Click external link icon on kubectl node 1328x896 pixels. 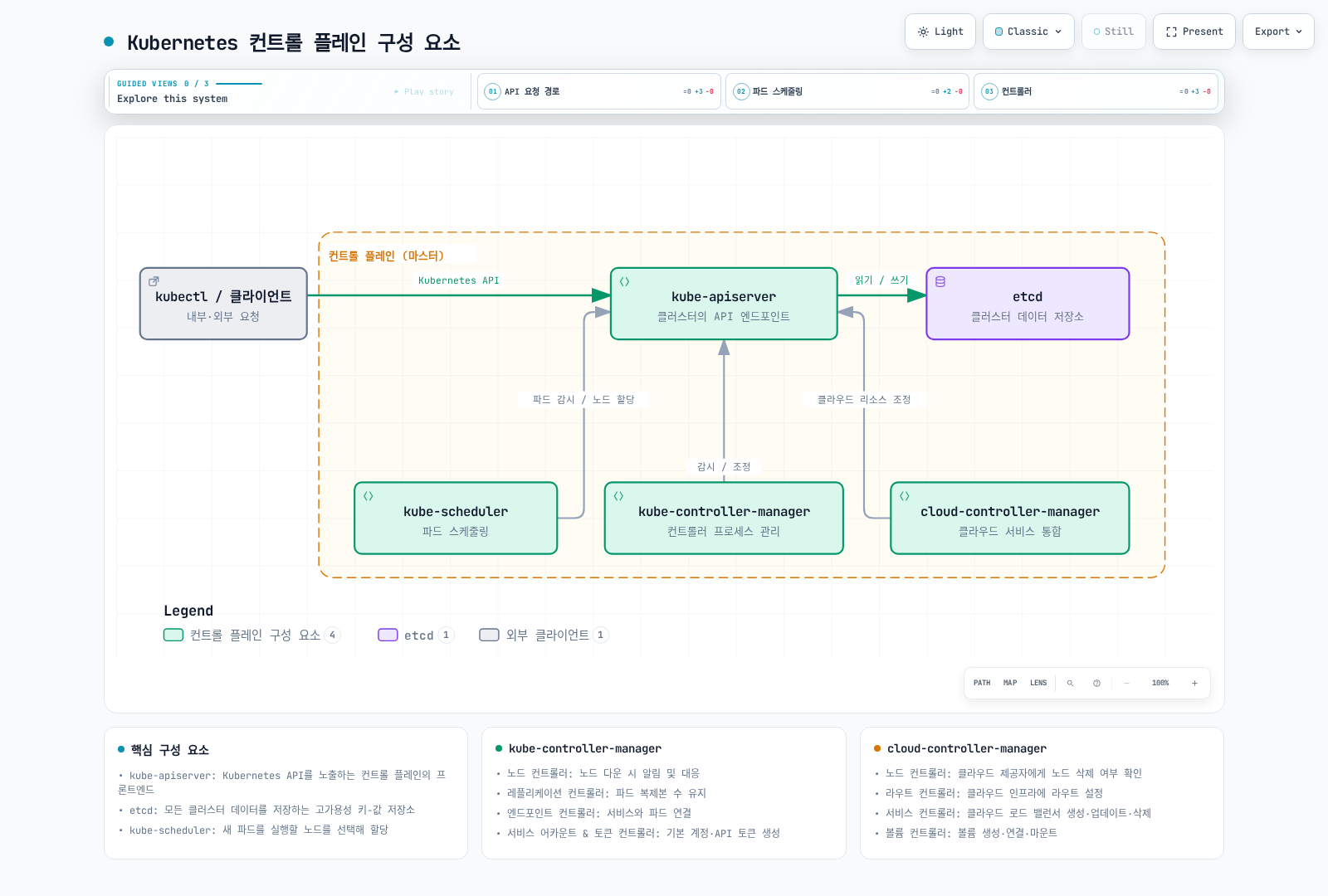(154, 281)
